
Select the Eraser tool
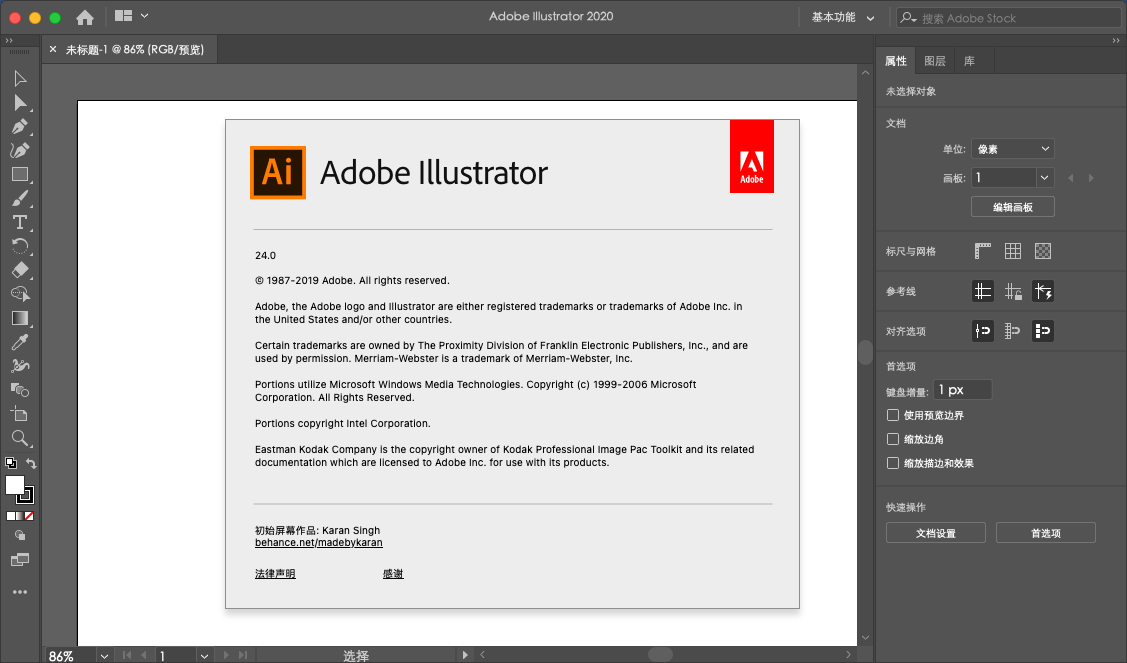[x=19, y=270]
